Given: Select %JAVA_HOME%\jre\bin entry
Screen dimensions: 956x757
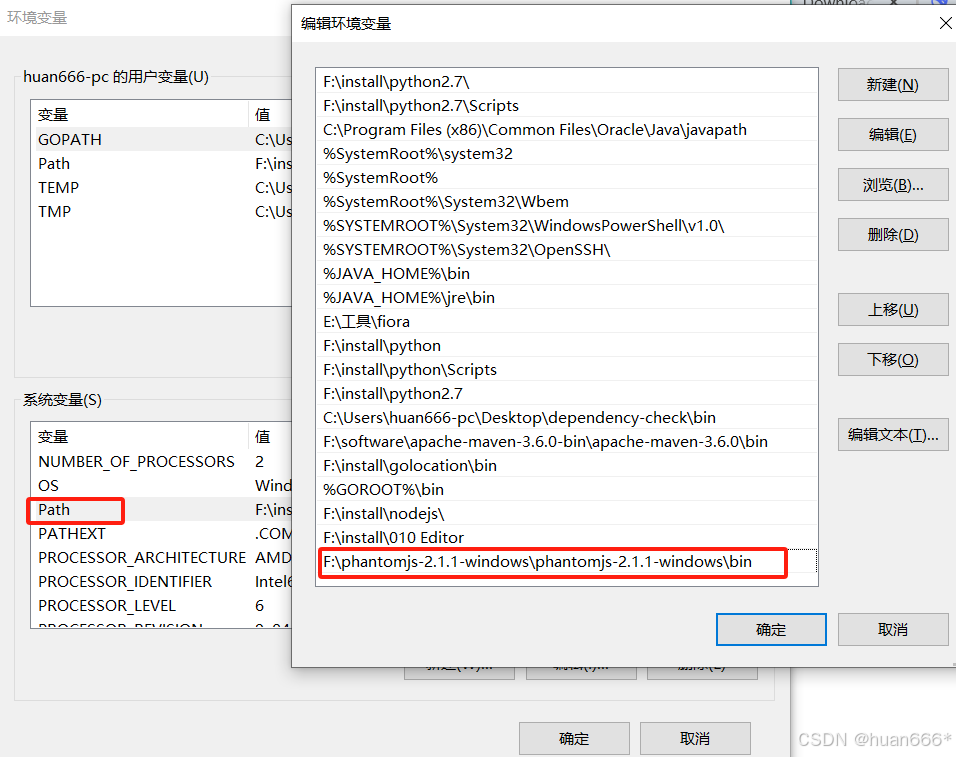Looking at the screenshot, I should 567,297.
